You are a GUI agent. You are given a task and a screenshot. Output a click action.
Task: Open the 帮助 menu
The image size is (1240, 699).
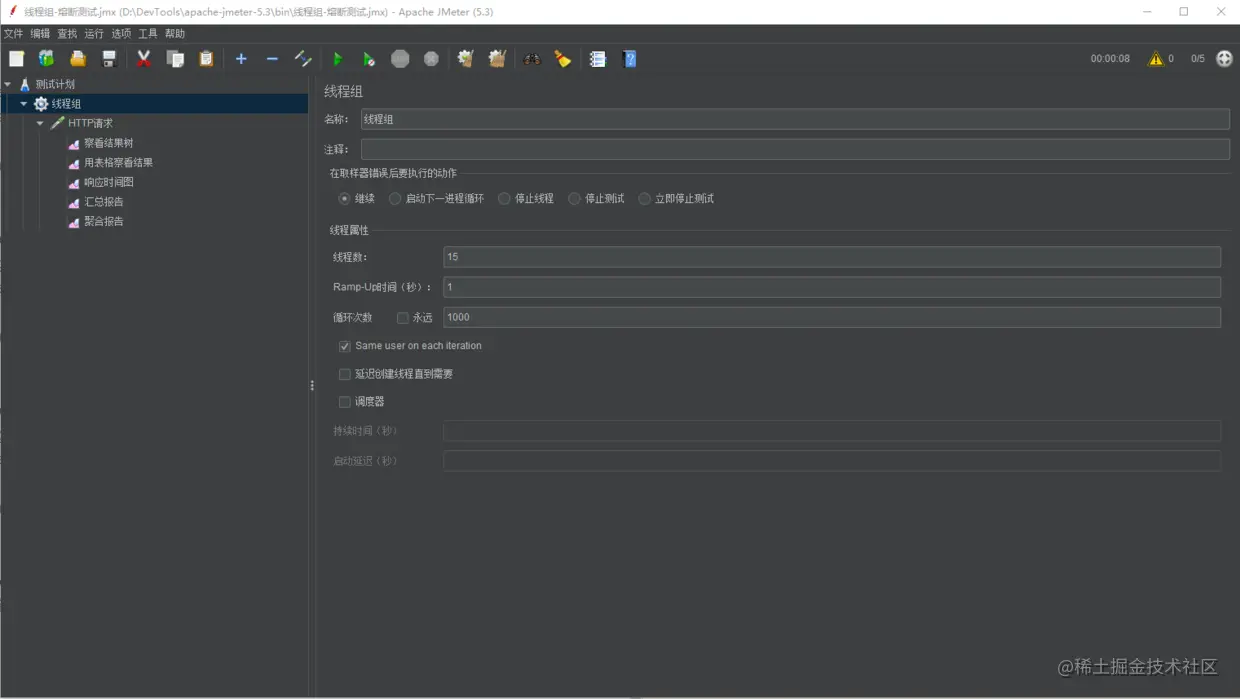pyautogui.click(x=175, y=34)
